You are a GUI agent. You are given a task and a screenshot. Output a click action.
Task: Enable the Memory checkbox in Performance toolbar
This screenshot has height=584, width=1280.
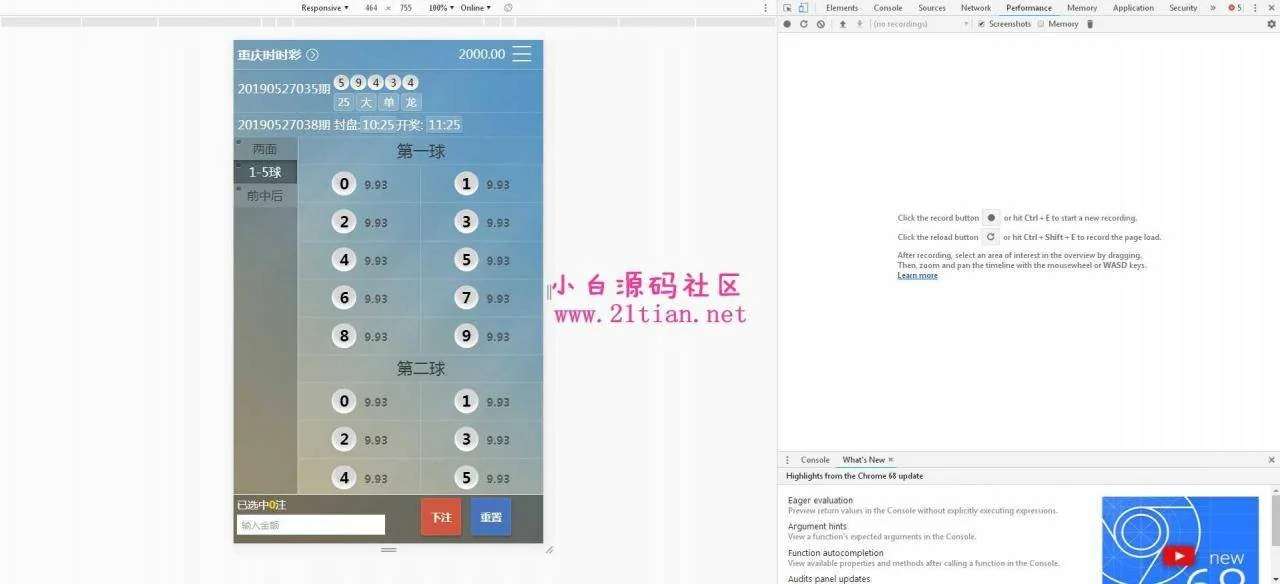1041,24
